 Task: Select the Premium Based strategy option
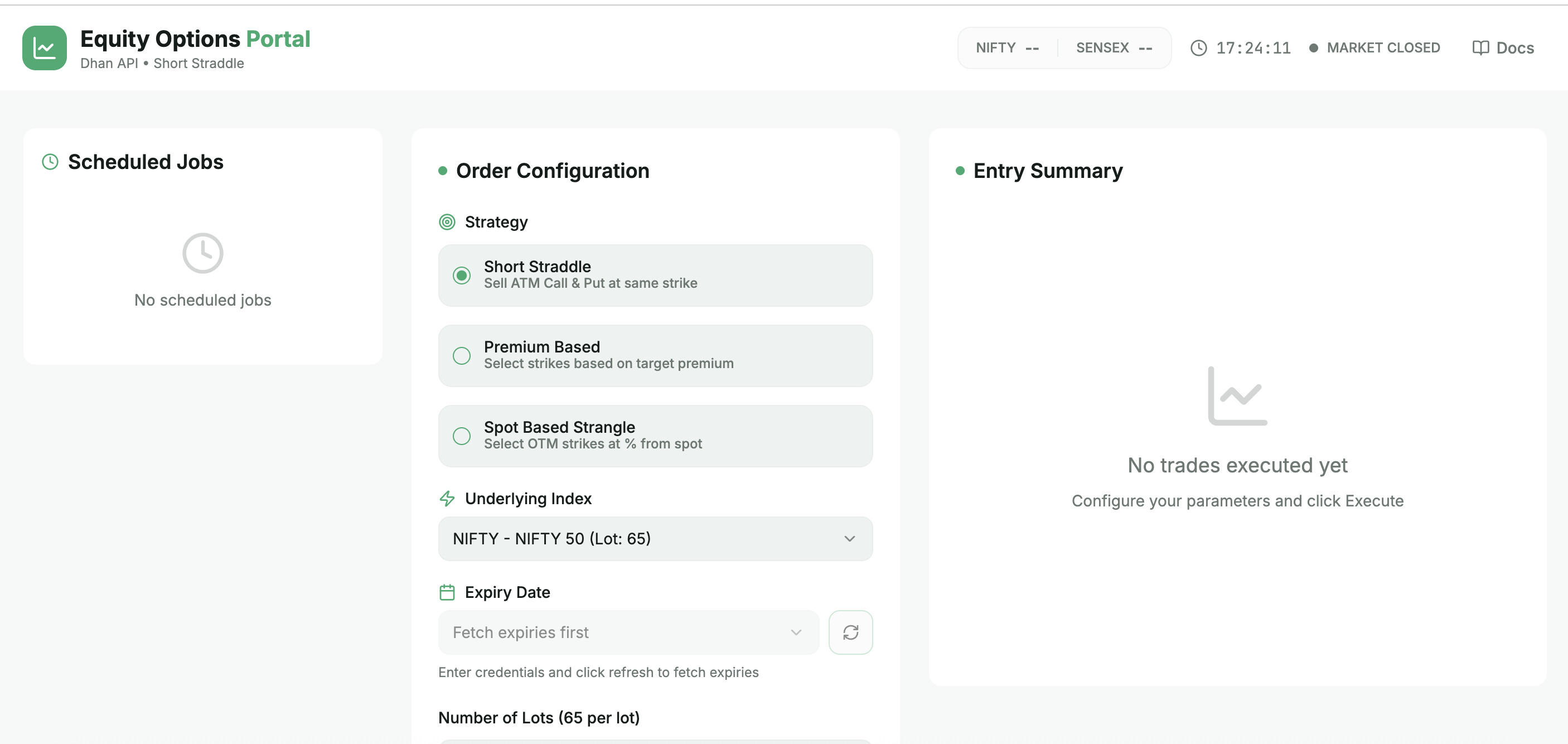[x=461, y=356]
